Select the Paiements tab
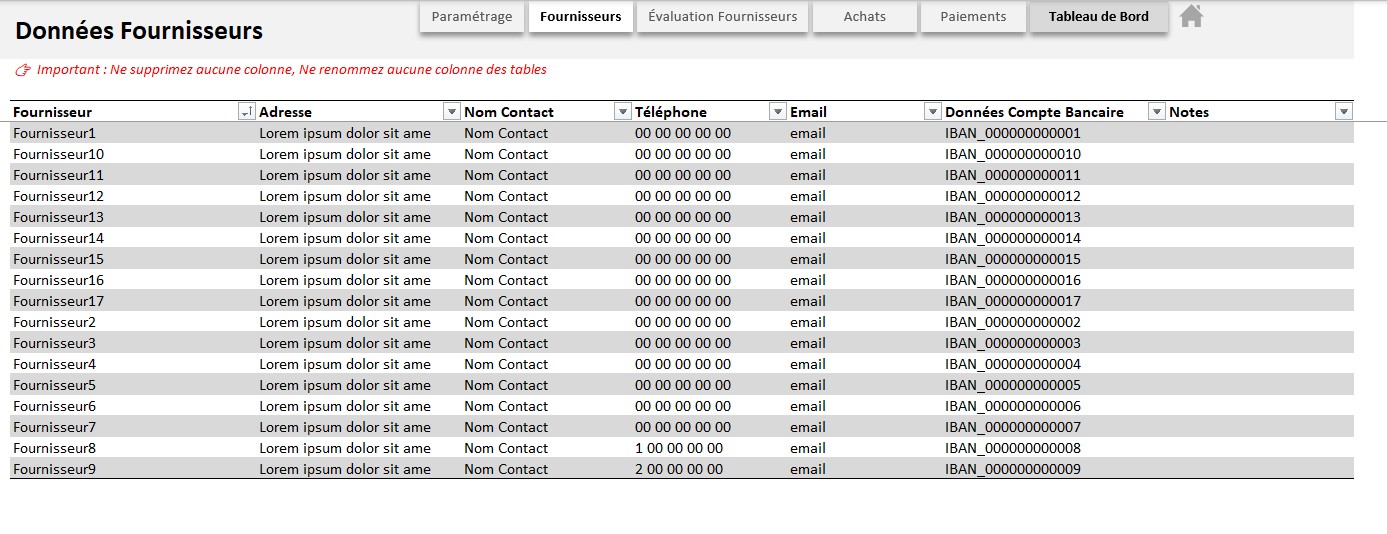The height and width of the screenshot is (534, 1387). pos(973,17)
